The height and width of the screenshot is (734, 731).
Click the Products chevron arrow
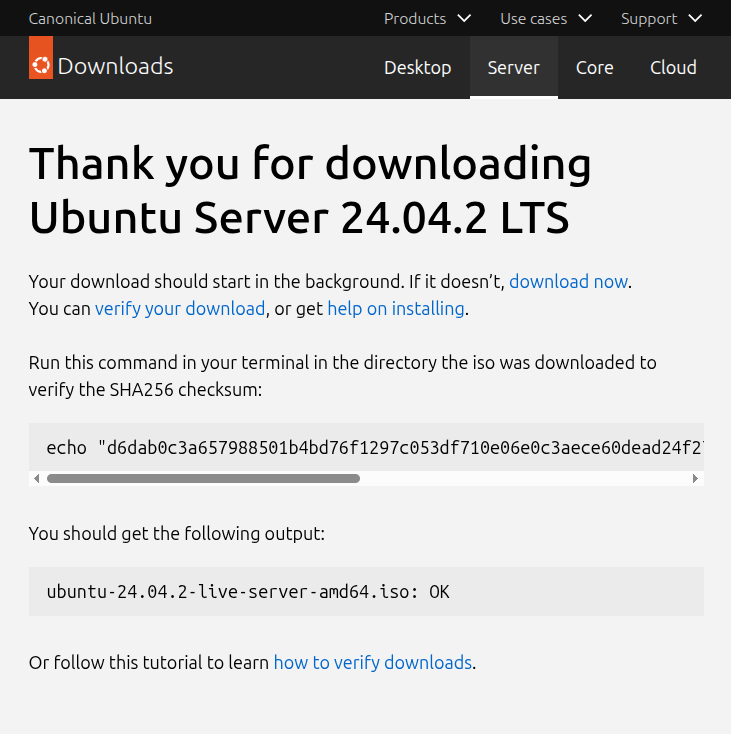pos(464,18)
